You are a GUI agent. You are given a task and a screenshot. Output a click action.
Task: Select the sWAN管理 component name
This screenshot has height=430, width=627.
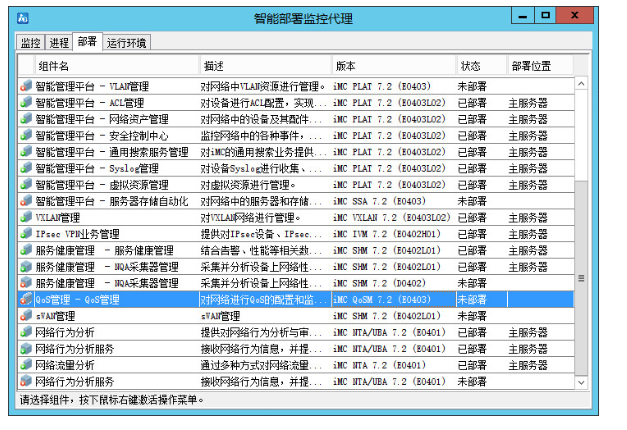pos(55,316)
